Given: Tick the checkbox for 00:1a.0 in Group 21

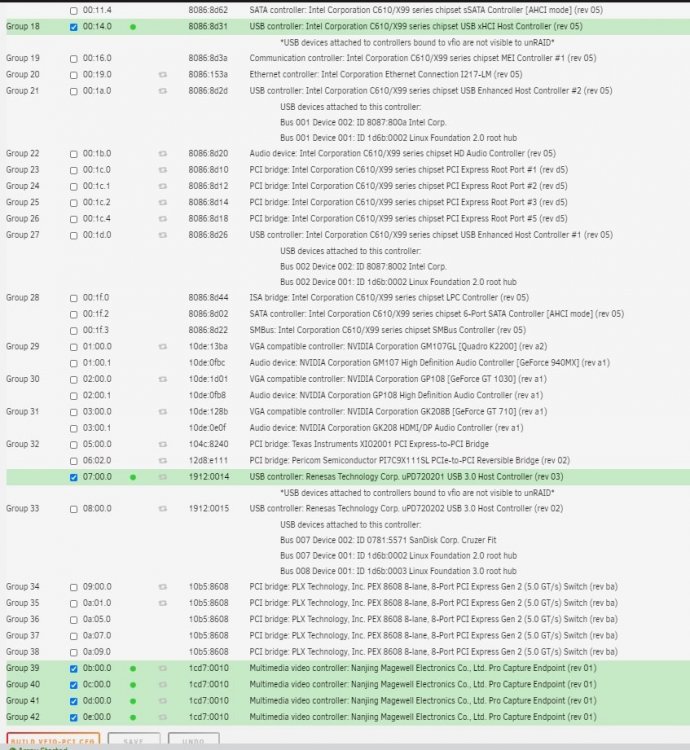Looking at the screenshot, I should (x=74, y=91).
